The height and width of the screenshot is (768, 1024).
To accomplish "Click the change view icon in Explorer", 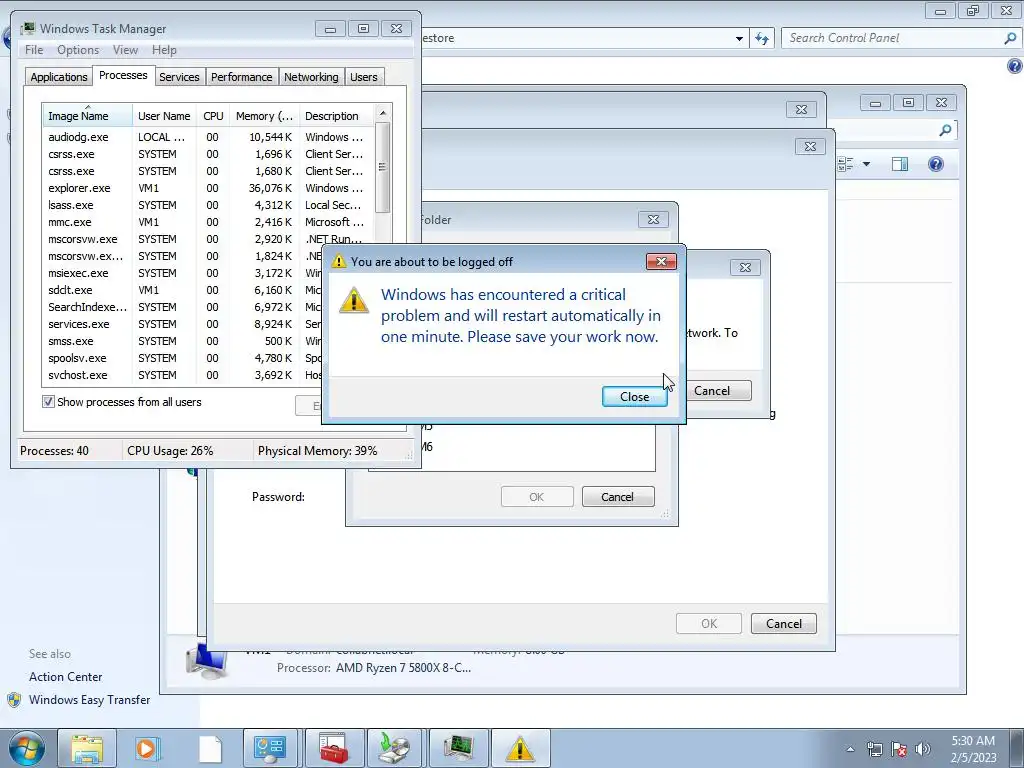I will 846,164.
